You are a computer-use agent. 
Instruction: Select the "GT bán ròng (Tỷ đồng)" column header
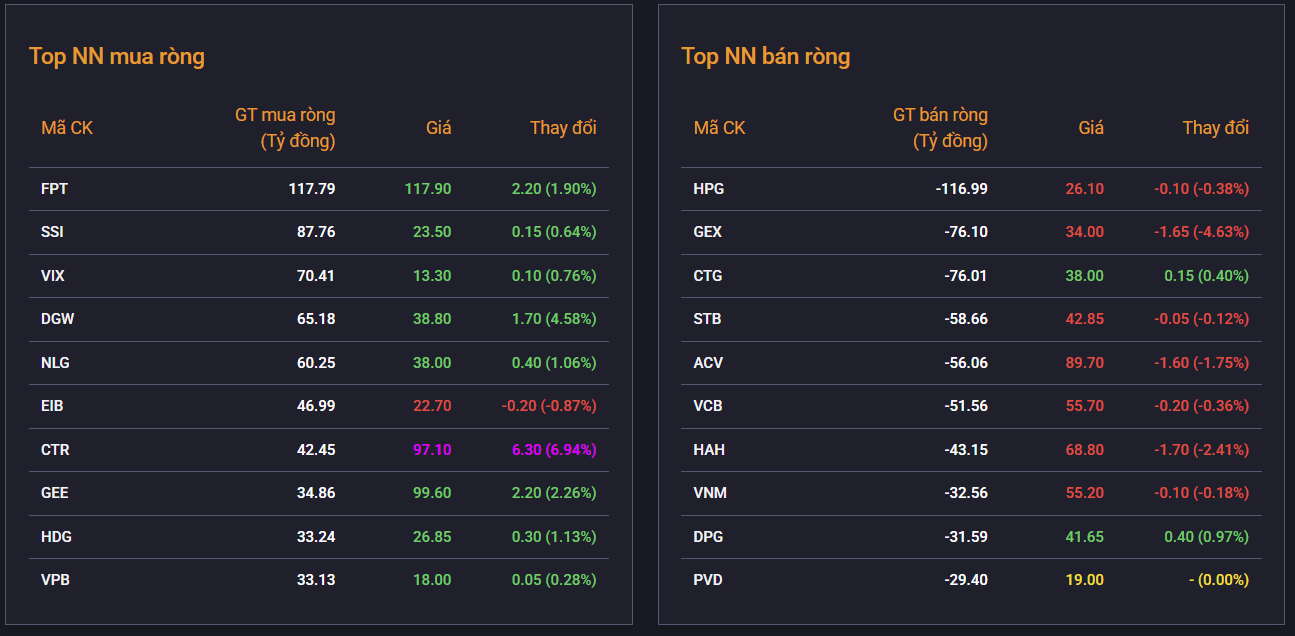coord(940,128)
